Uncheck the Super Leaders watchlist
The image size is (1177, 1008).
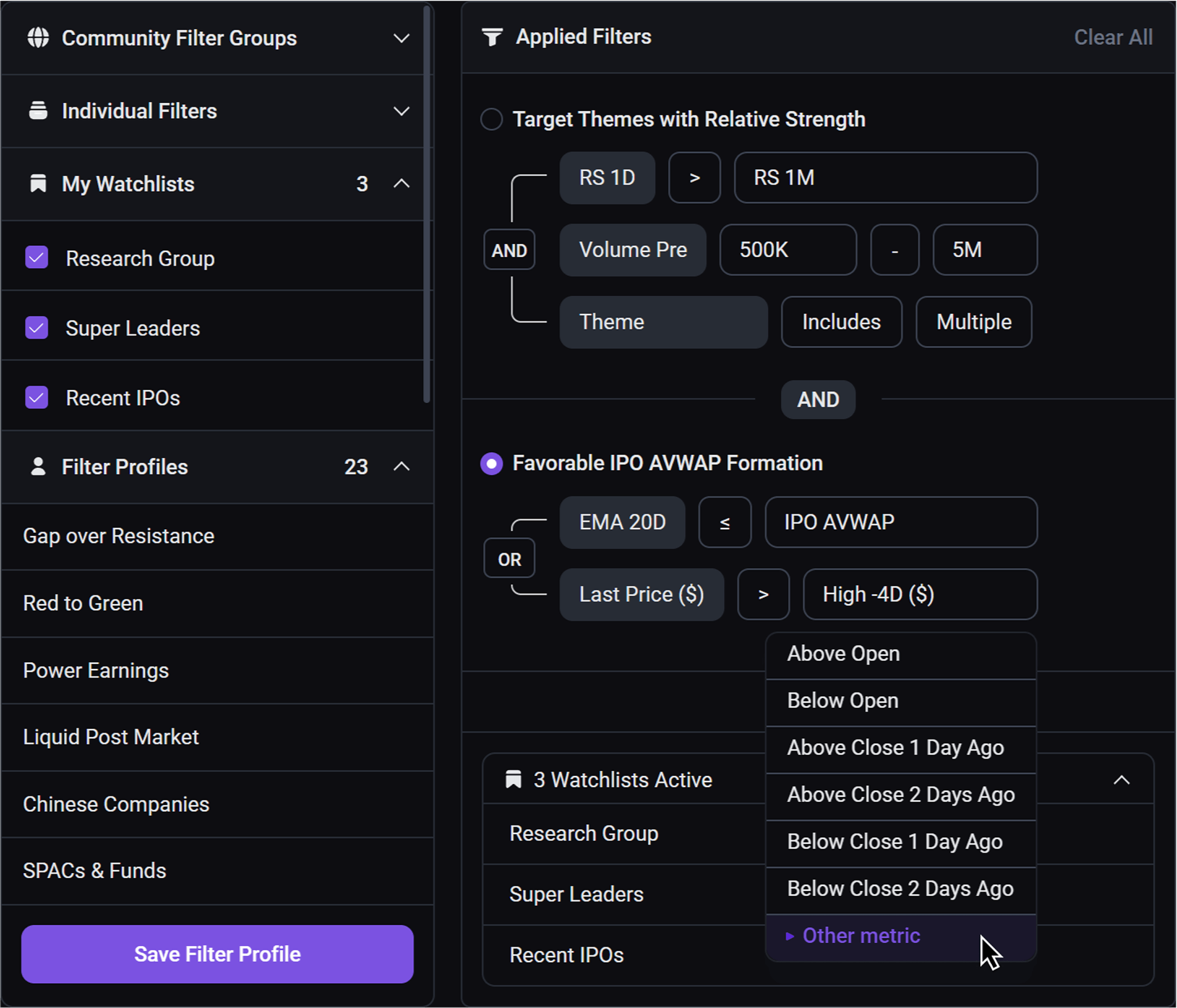click(36, 327)
